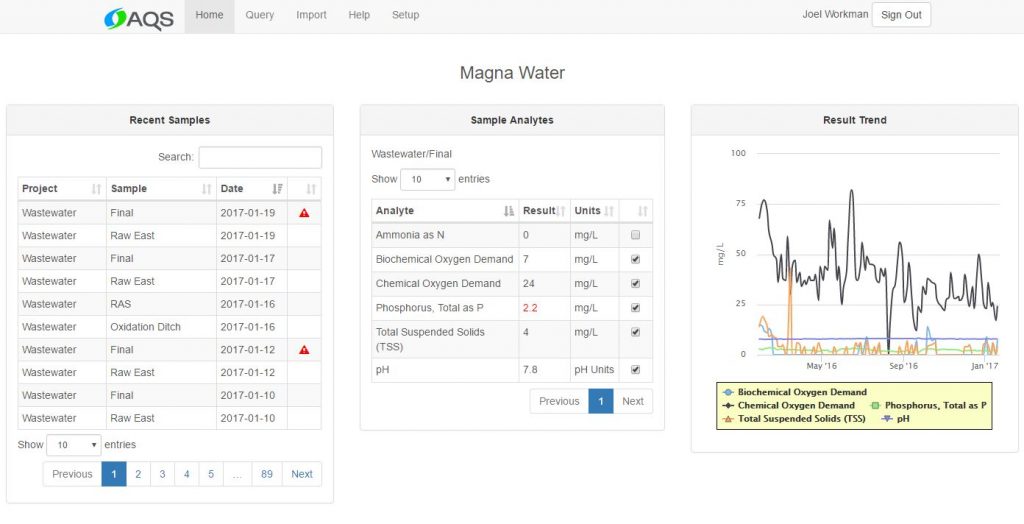
Task: Click Phosphorus, Total as P legend marker
Action: click(875, 406)
